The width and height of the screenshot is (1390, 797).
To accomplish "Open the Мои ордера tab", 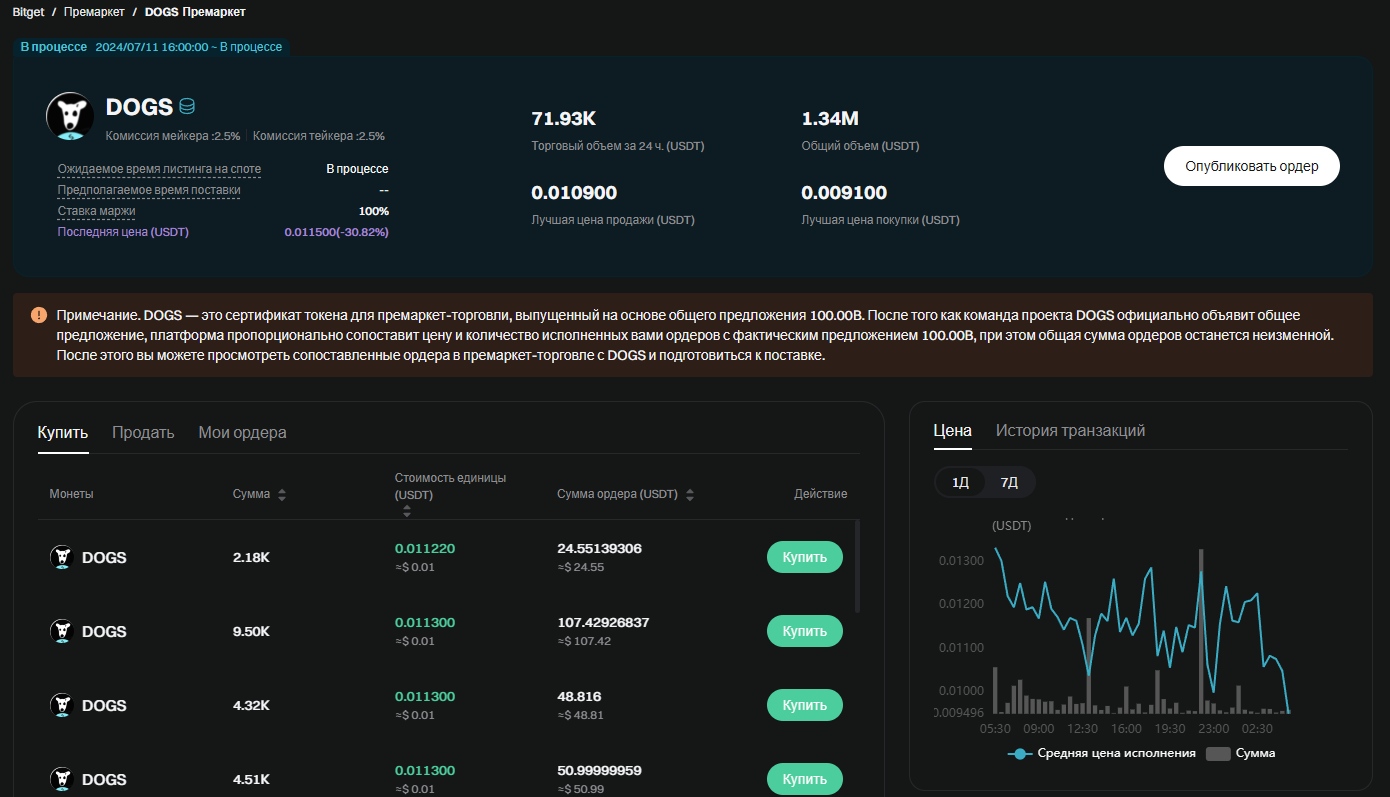I will [x=242, y=433].
